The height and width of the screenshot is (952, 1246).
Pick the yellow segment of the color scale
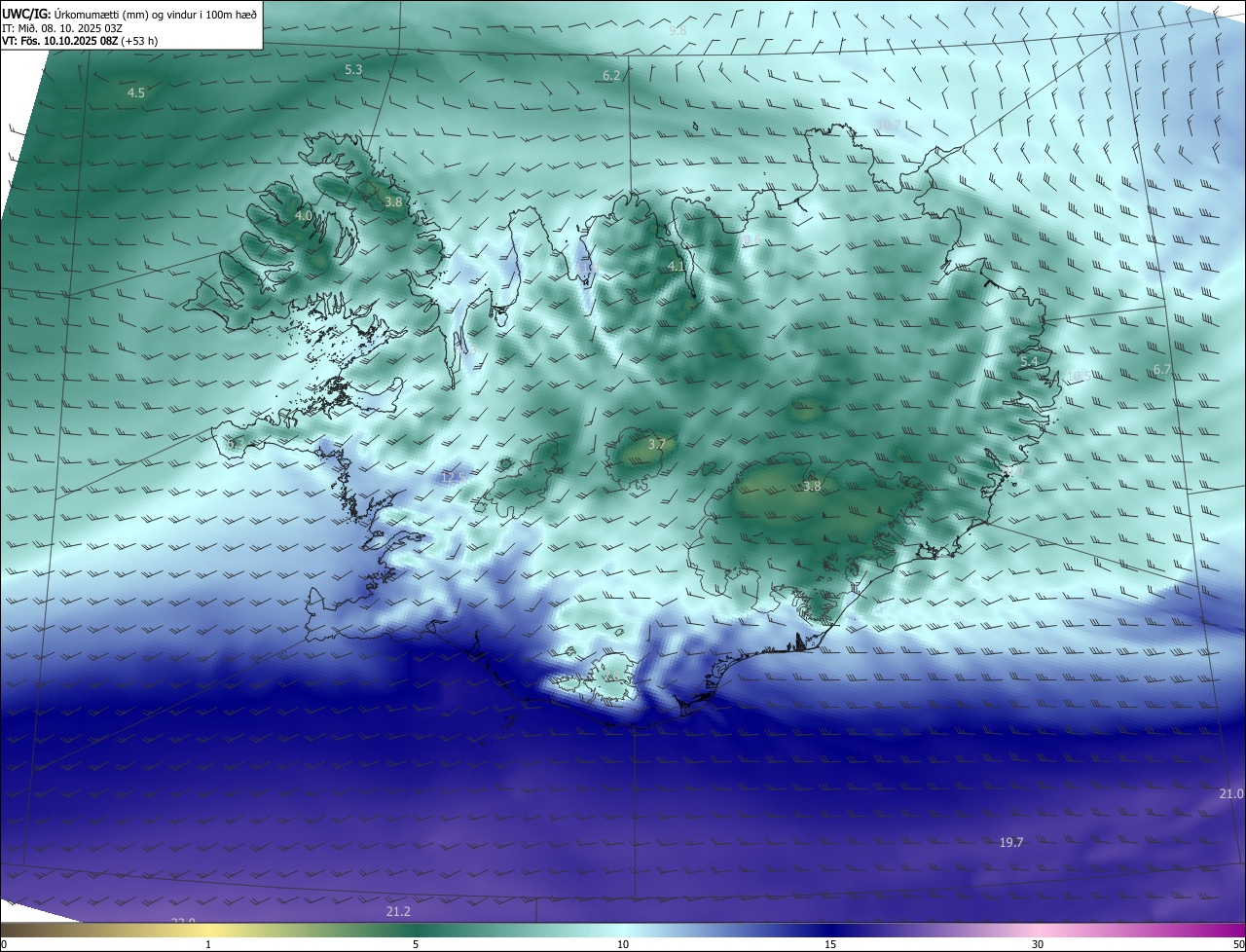tap(208, 931)
